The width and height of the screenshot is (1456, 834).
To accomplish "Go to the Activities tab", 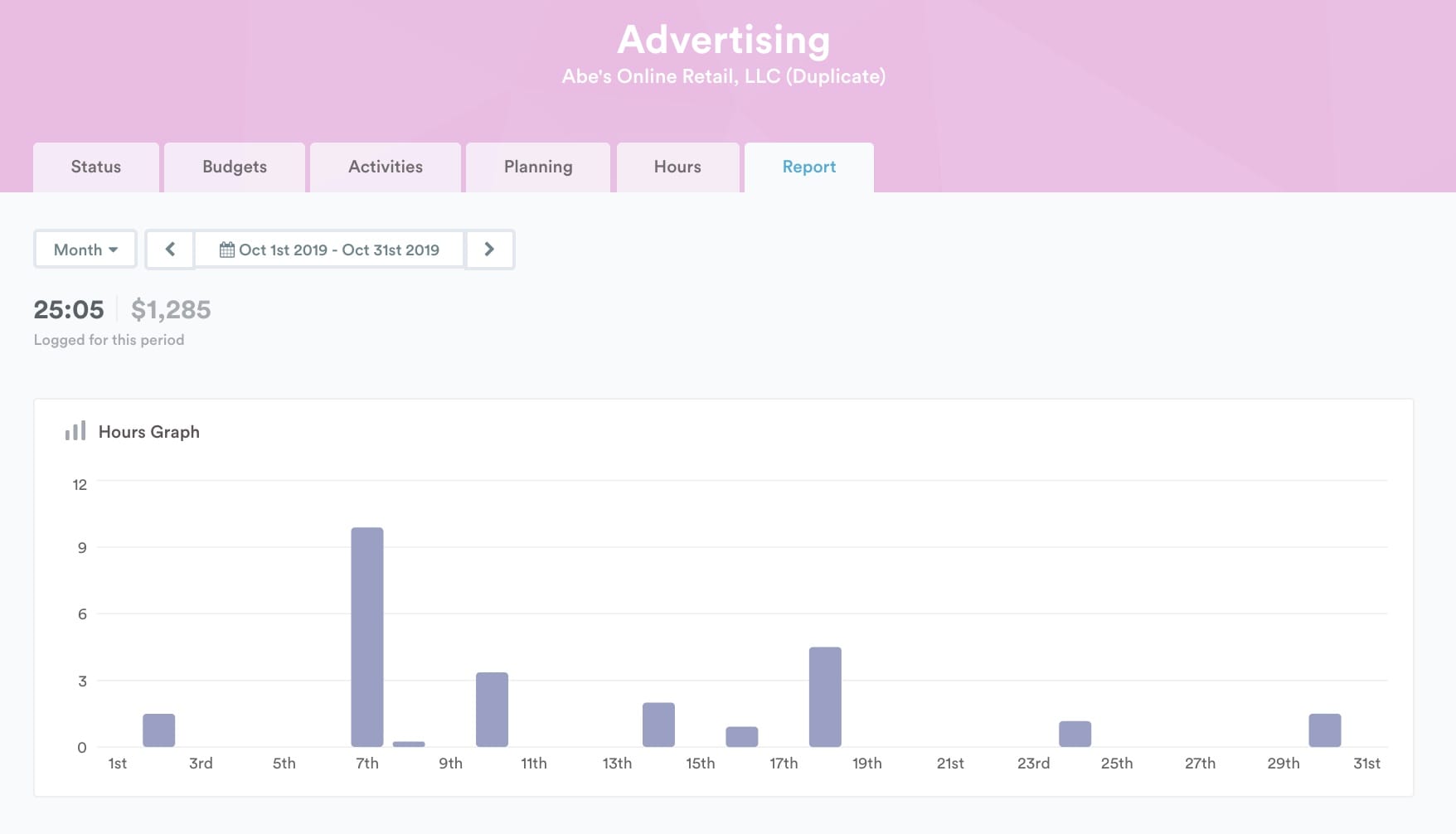I will pos(386,167).
